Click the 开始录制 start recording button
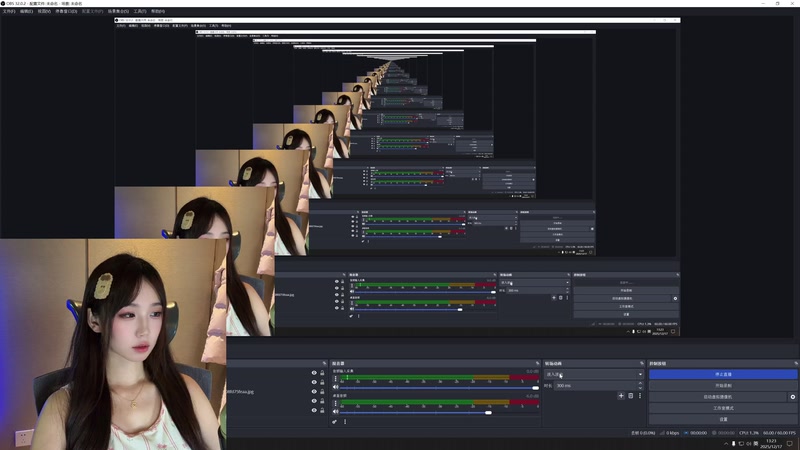The image size is (800, 450). [723, 385]
